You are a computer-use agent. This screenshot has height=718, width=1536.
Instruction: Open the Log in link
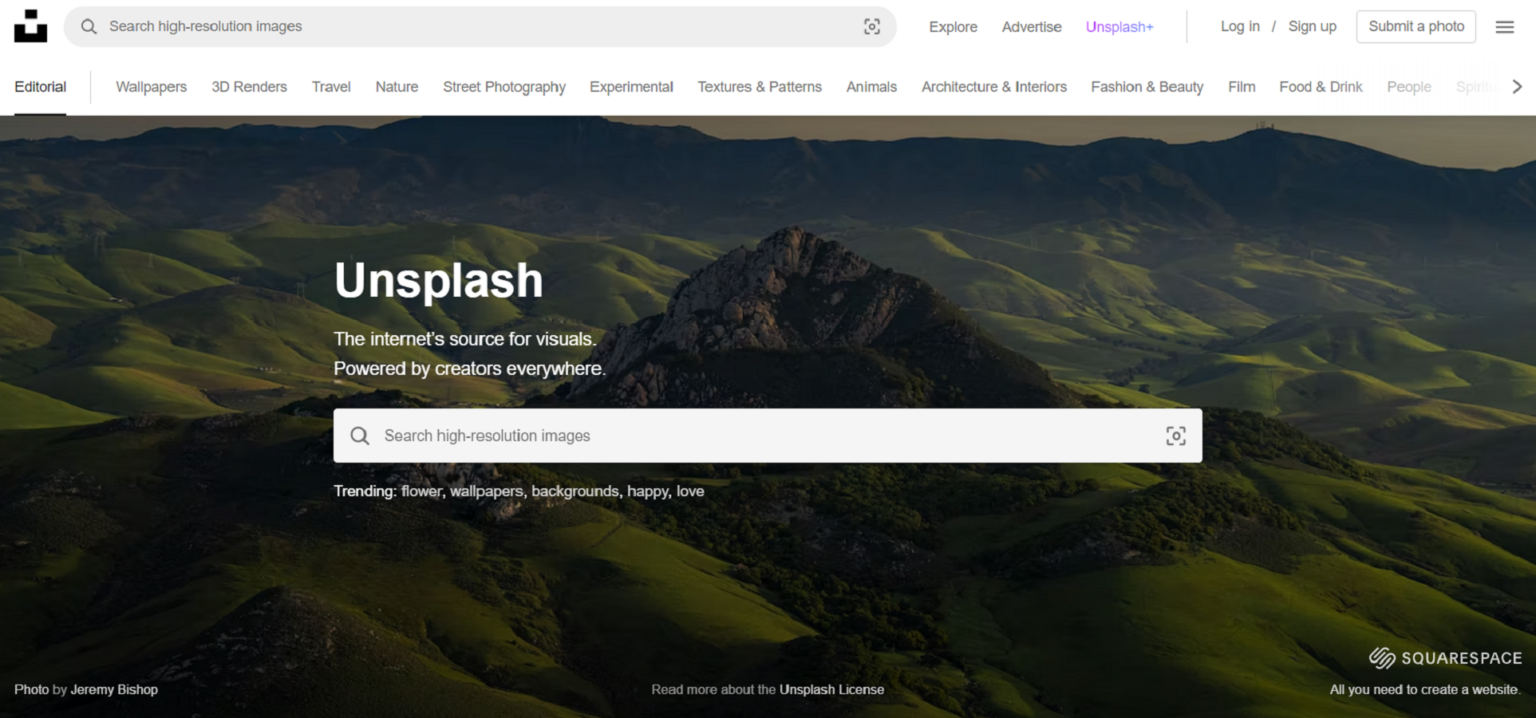[x=1240, y=26]
